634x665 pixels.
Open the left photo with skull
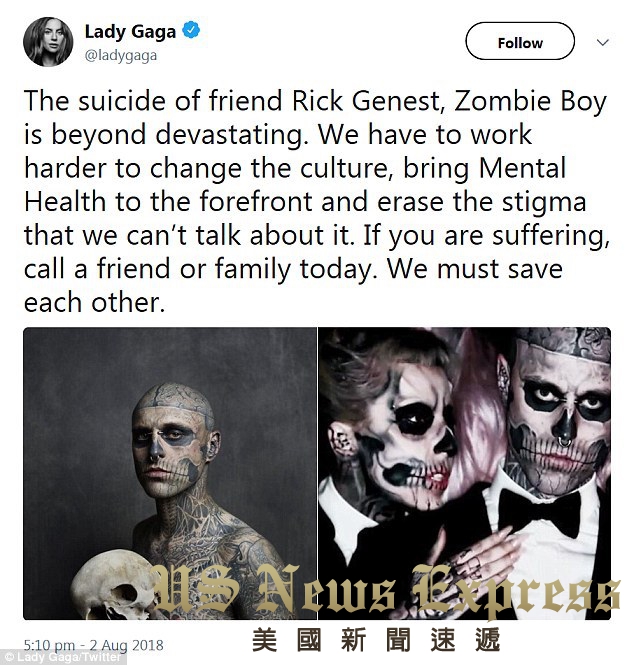click(x=170, y=473)
